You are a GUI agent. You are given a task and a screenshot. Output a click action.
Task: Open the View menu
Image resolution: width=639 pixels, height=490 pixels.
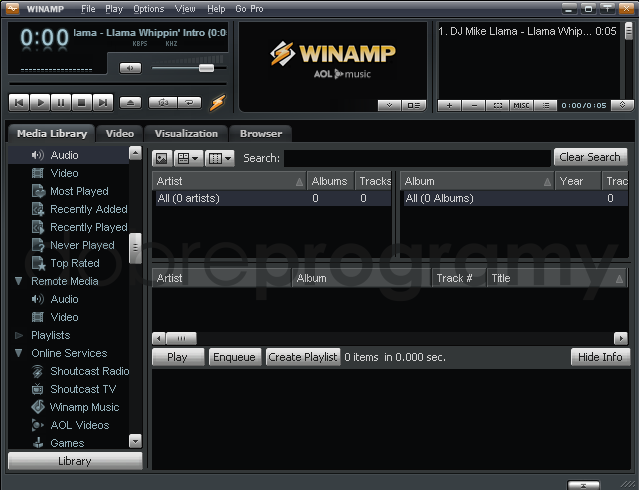[x=185, y=9]
